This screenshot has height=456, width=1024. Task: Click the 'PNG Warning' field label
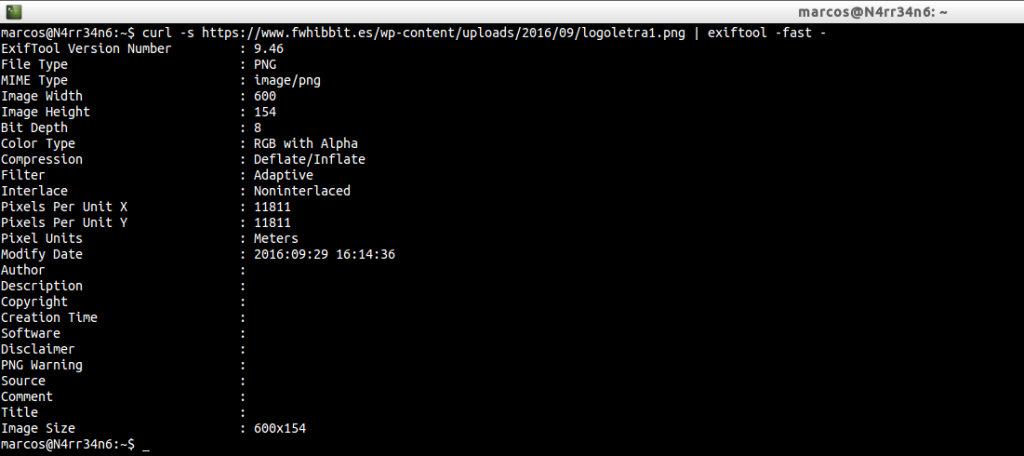click(42, 365)
